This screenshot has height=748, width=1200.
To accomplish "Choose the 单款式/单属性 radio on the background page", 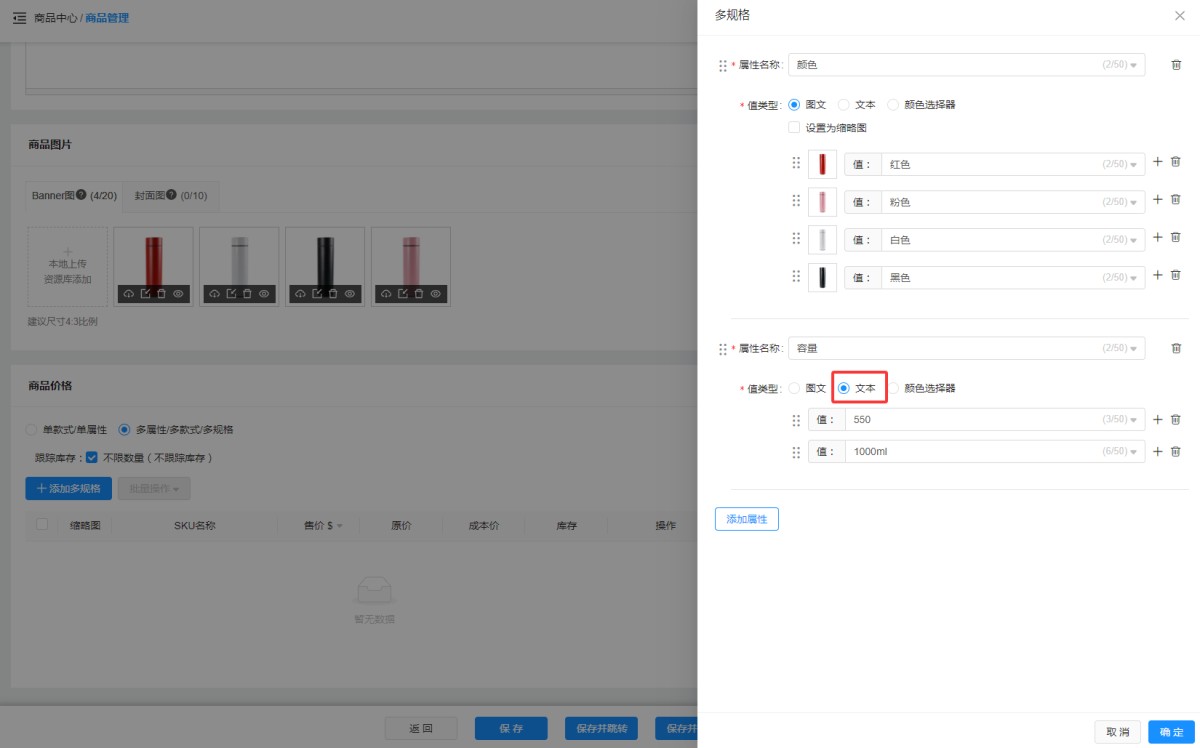I will (31, 430).
